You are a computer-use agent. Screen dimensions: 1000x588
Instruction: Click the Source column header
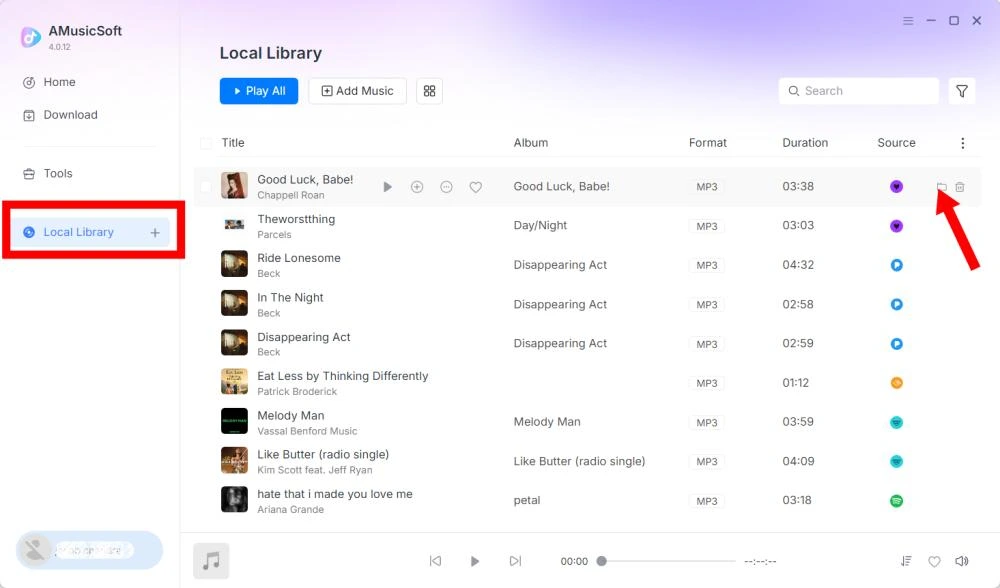(x=896, y=143)
